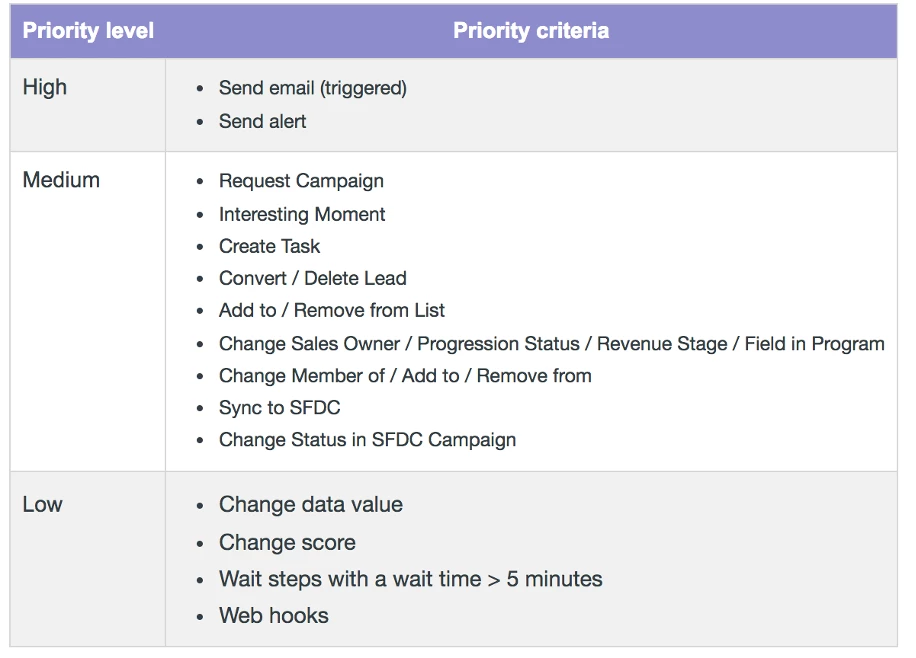Click the Sync to SFDC item
This screenshot has height=658, width=916.
coord(279,408)
